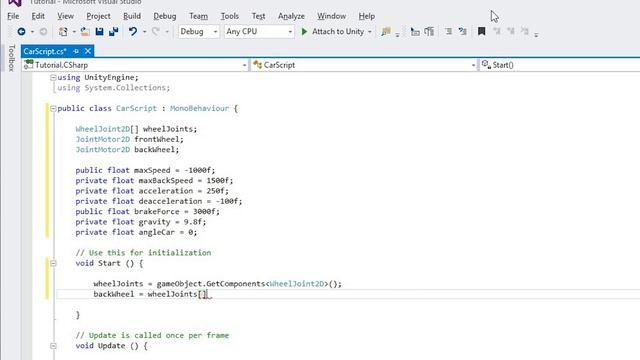Viewport: 640px width, 360px height.
Task: Open the Start() member dropdown
Action: [x=559, y=65]
